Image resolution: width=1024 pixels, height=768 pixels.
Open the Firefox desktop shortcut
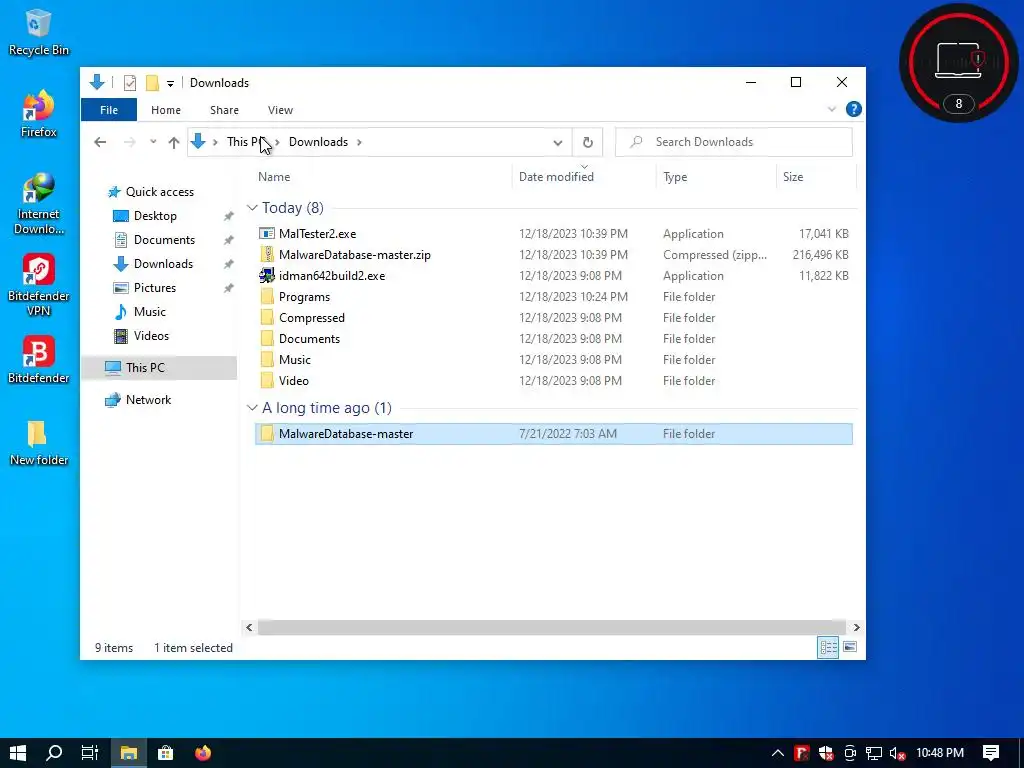coord(38,114)
